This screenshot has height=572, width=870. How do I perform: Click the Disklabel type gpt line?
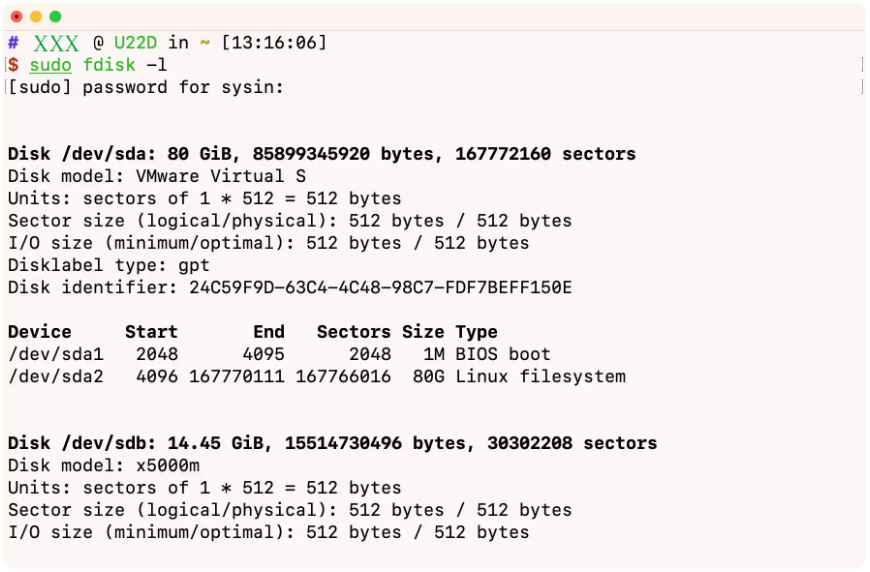pos(109,265)
